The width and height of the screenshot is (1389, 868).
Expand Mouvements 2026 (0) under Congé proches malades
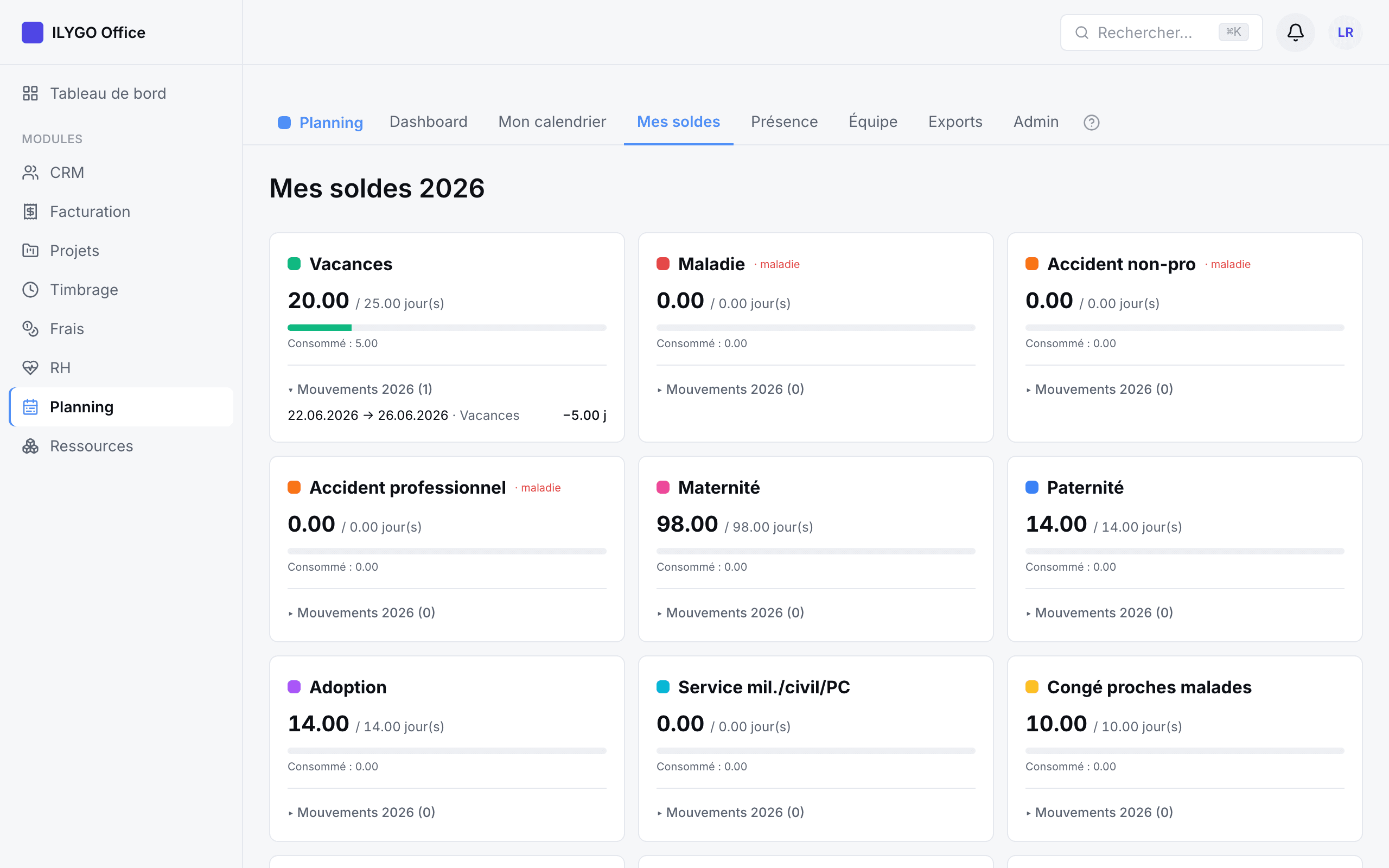[x=1099, y=812]
